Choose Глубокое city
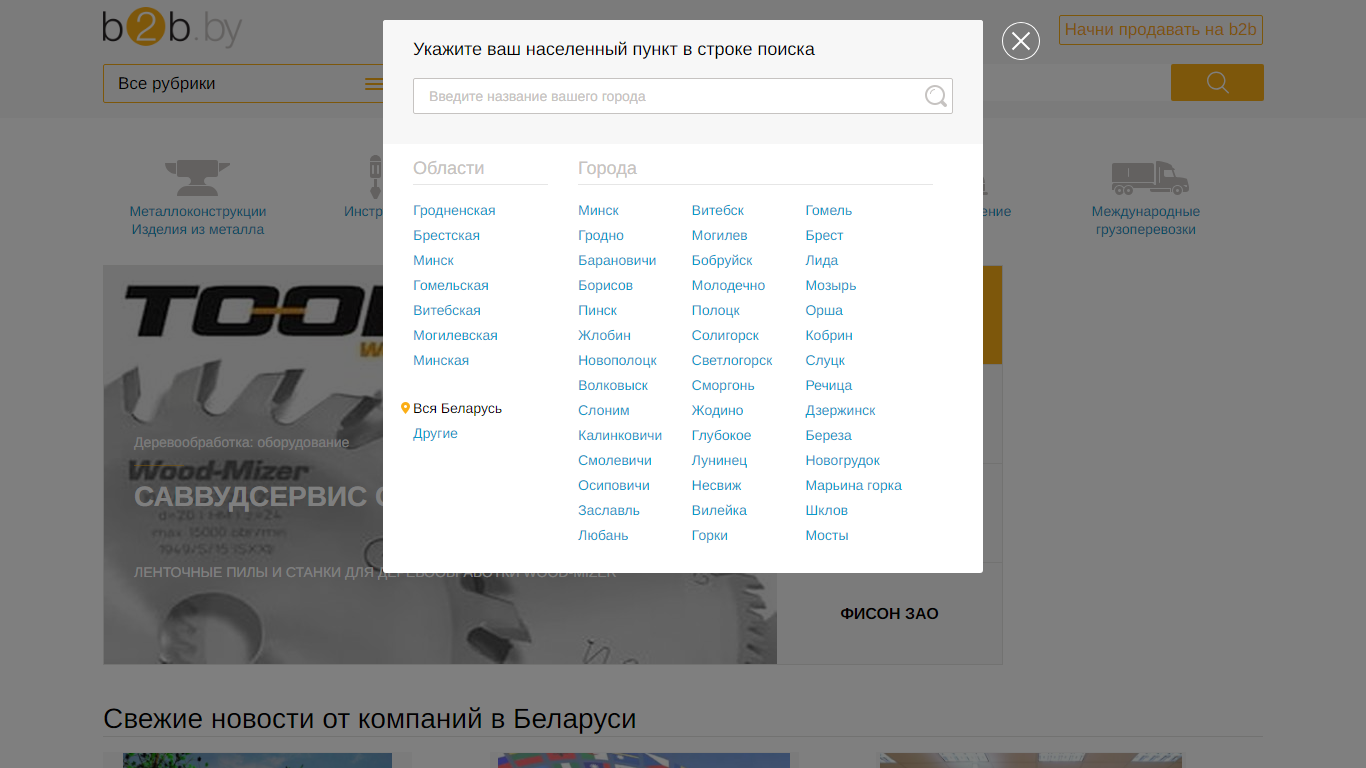 (x=721, y=435)
